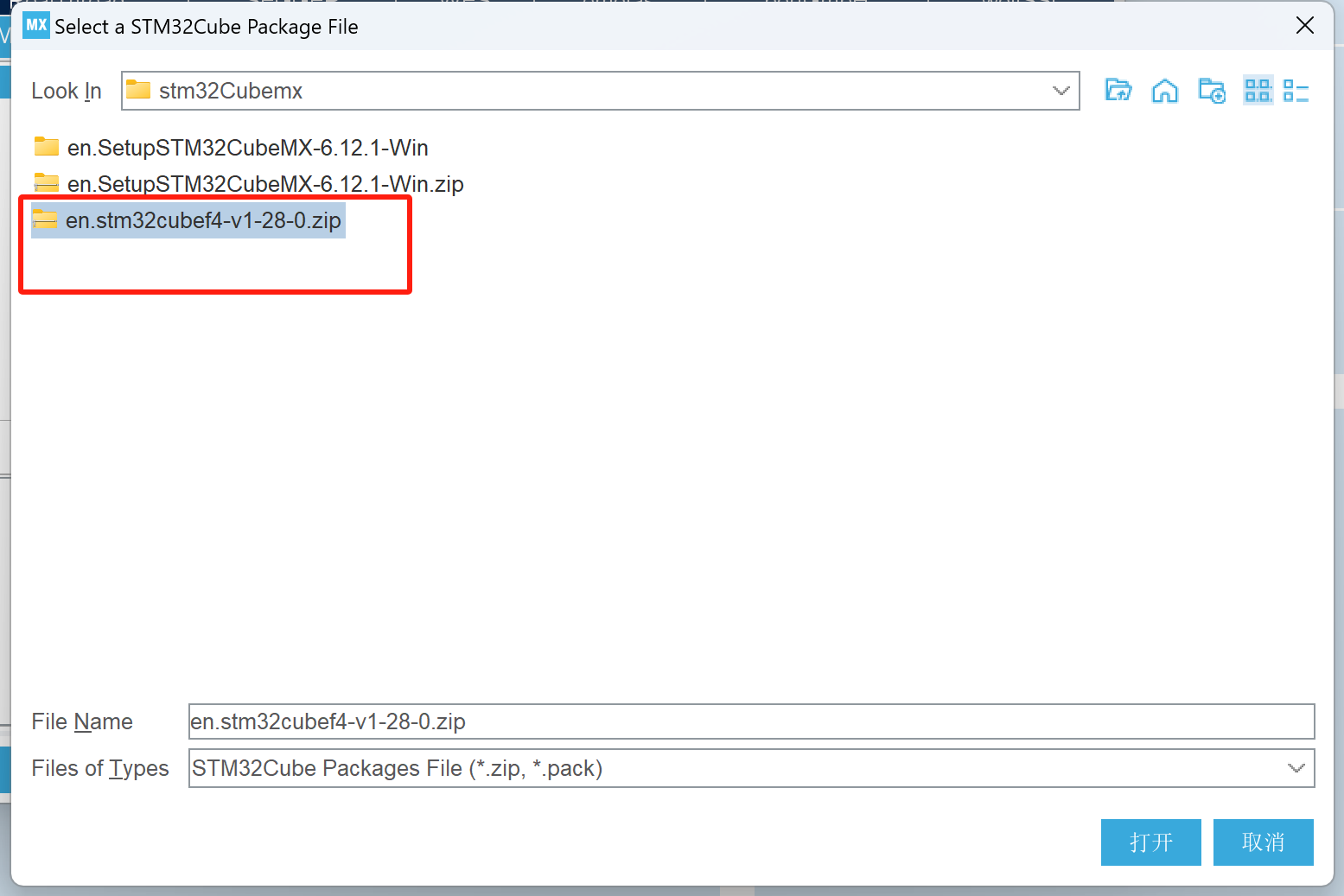Screen dimensions: 1344x896
Task: Open the Files of Types dropdown
Action: pyautogui.click(x=1296, y=768)
